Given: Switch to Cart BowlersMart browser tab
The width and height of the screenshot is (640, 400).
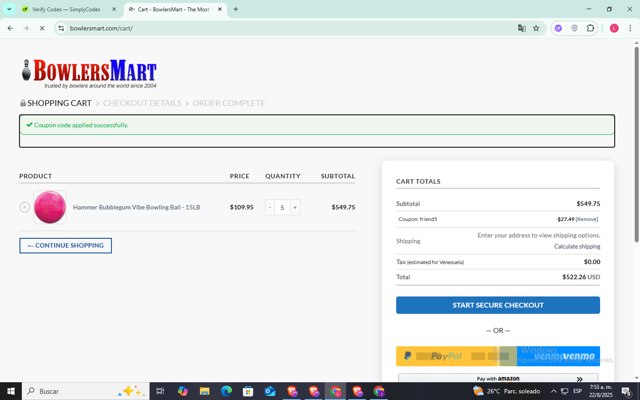Looking at the screenshot, I should coord(172,9).
